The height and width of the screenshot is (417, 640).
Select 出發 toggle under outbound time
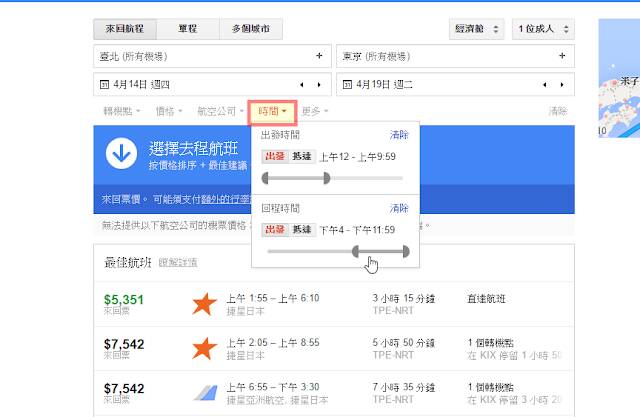coord(275,156)
